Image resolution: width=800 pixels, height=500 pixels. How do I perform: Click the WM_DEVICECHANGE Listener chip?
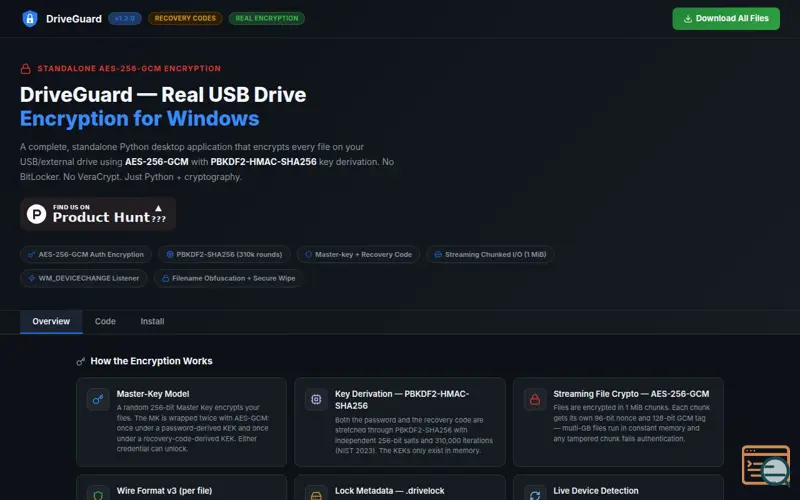(84, 278)
